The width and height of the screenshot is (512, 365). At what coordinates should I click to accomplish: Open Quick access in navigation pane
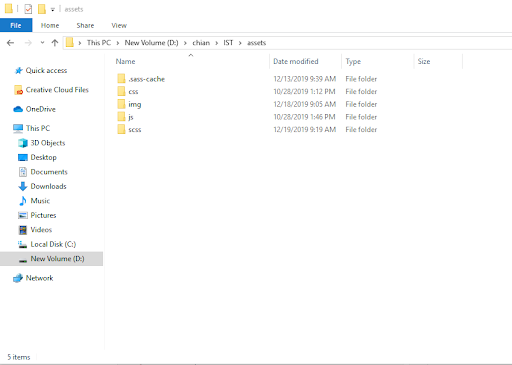[x=46, y=70]
